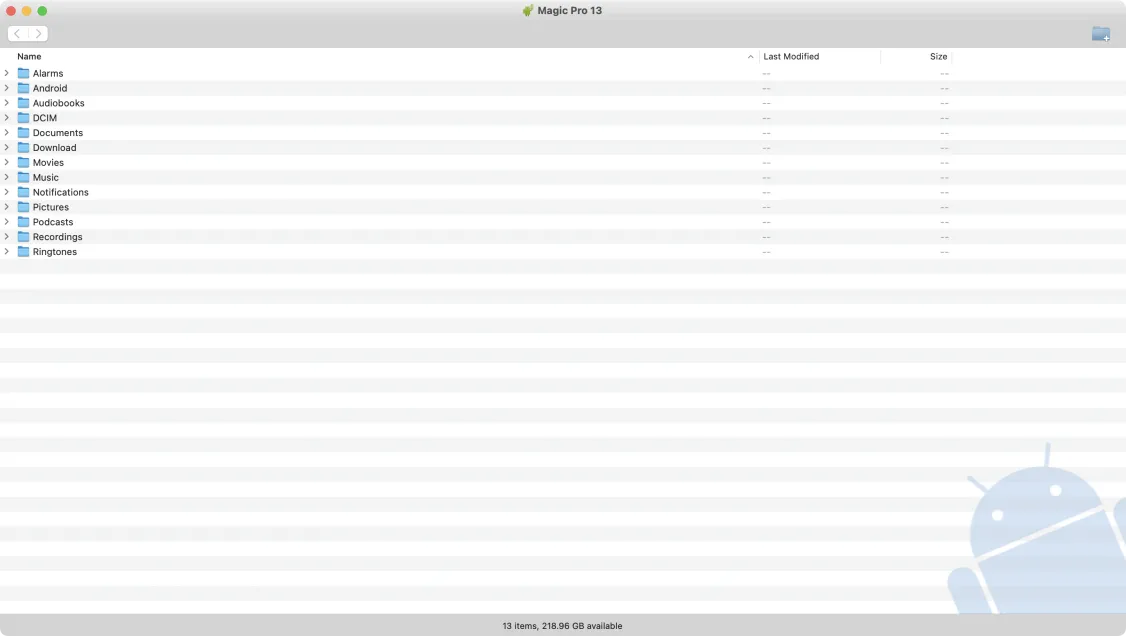Viewport: 1126px width, 636px height.
Task: Select the Ringtones folder icon
Action: [x=24, y=251]
